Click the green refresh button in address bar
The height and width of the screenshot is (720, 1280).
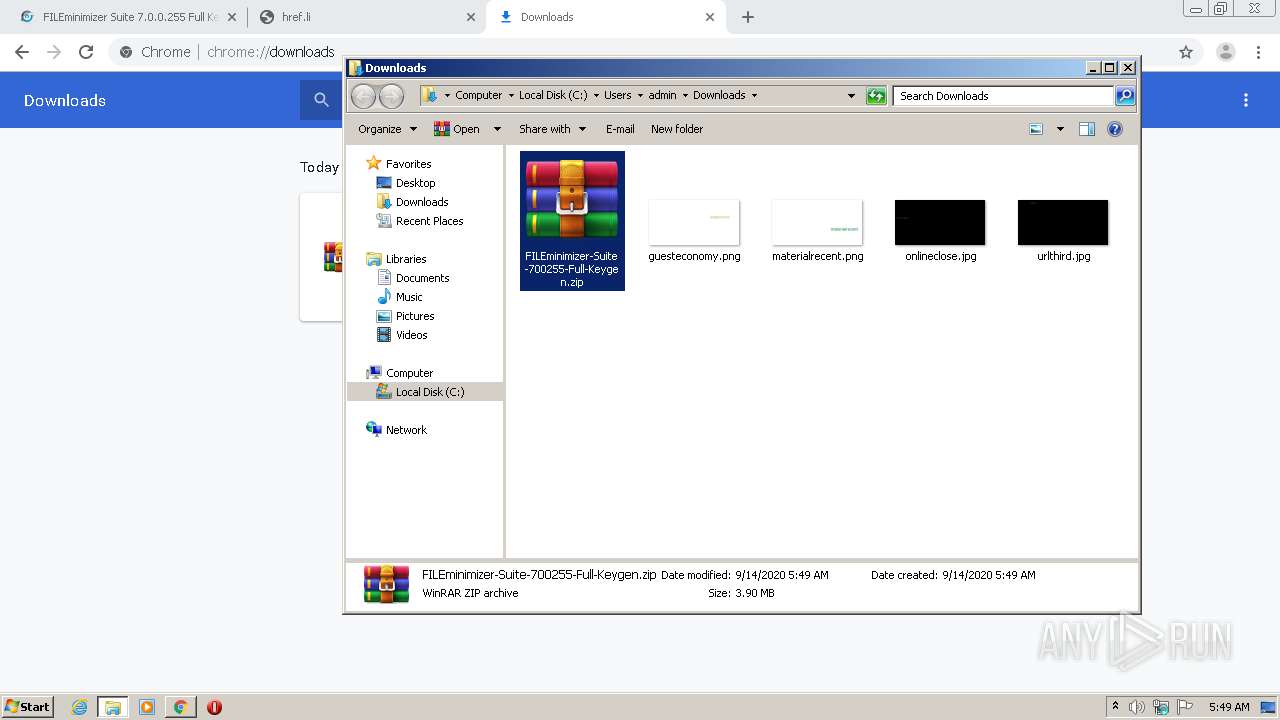(x=876, y=96)
